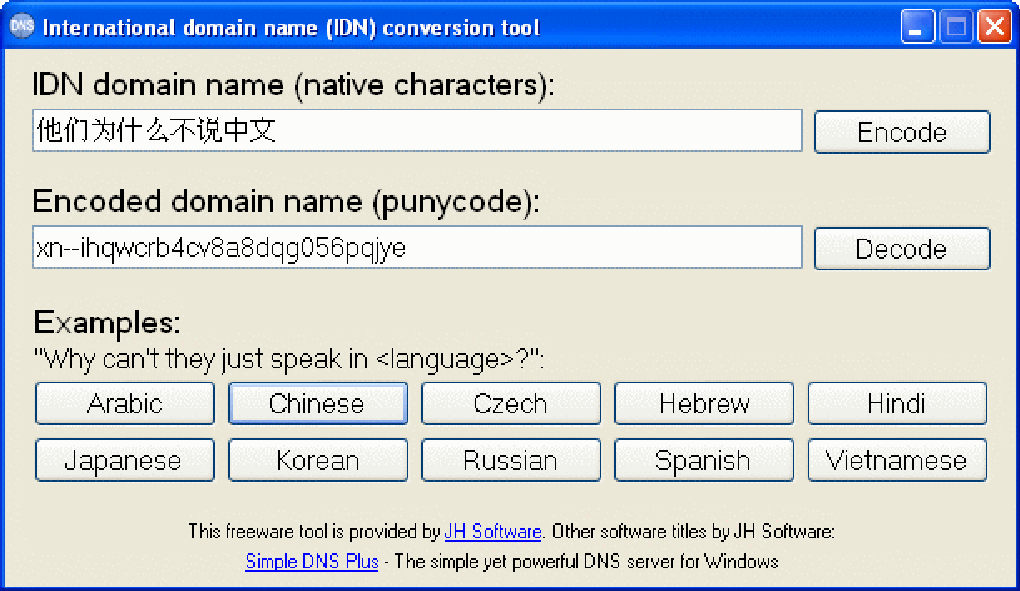1020x591 pixels.
Task: Load the Japanese example
Action: click(x=125, y=460)
